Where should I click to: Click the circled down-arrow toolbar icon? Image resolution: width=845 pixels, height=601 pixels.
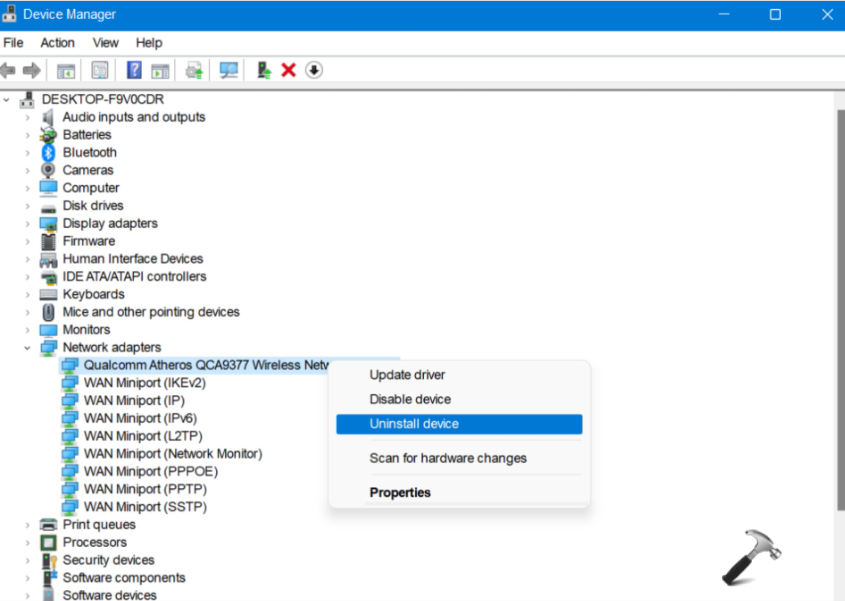314,70
